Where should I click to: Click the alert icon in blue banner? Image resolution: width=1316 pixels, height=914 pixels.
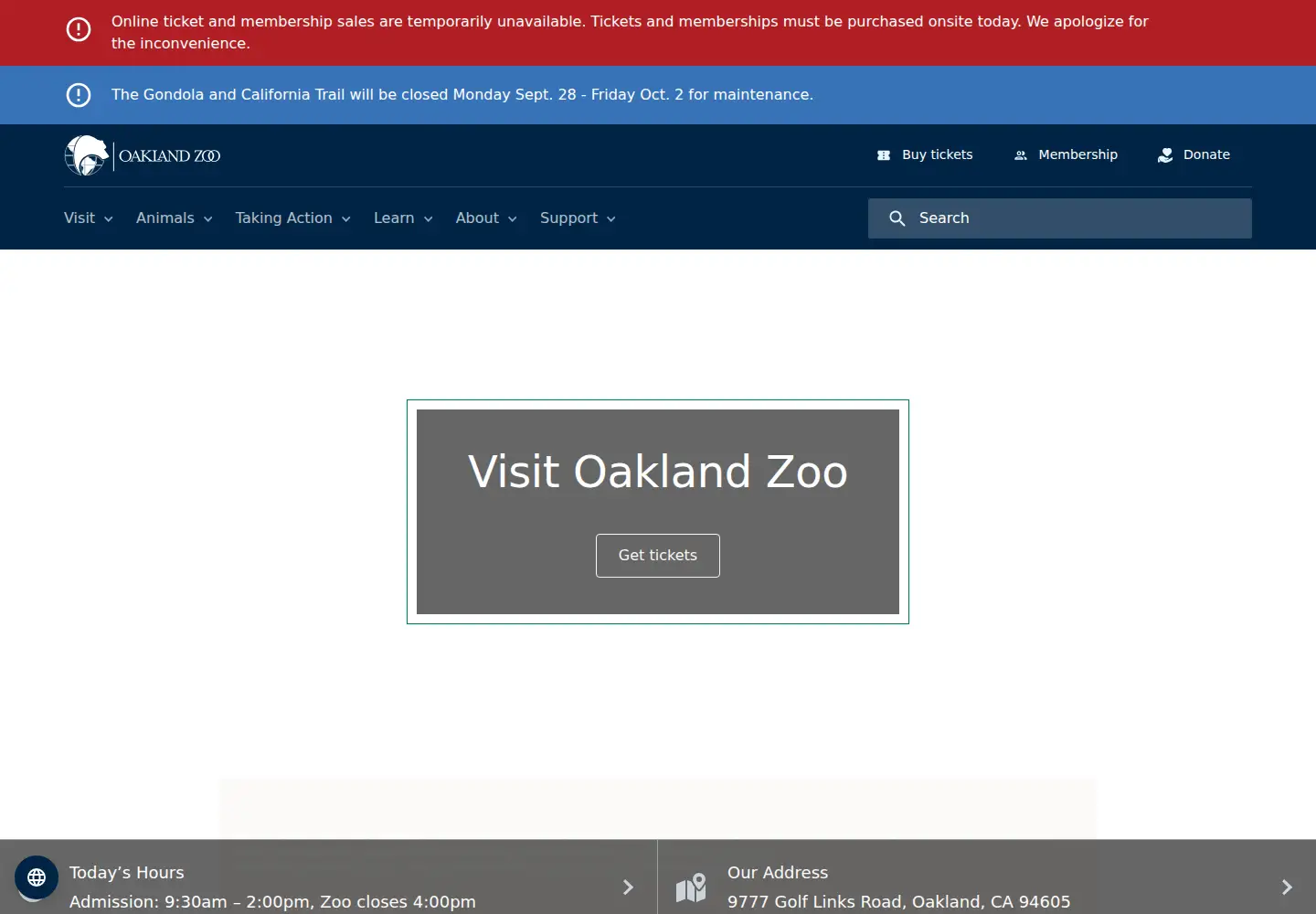79,95
